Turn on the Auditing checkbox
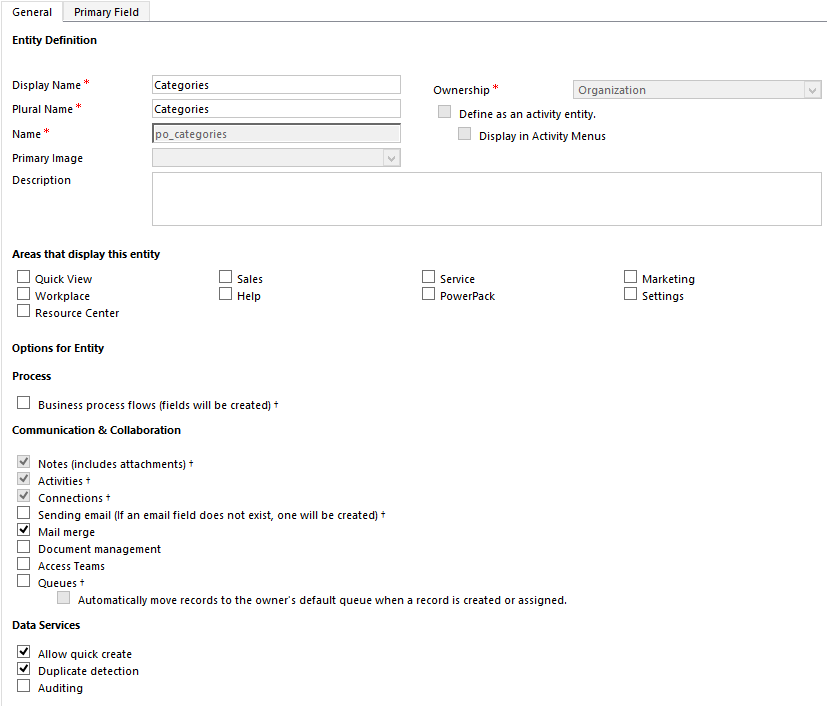Viewport: 827px width, 706px height. click(x=24, y=687)
